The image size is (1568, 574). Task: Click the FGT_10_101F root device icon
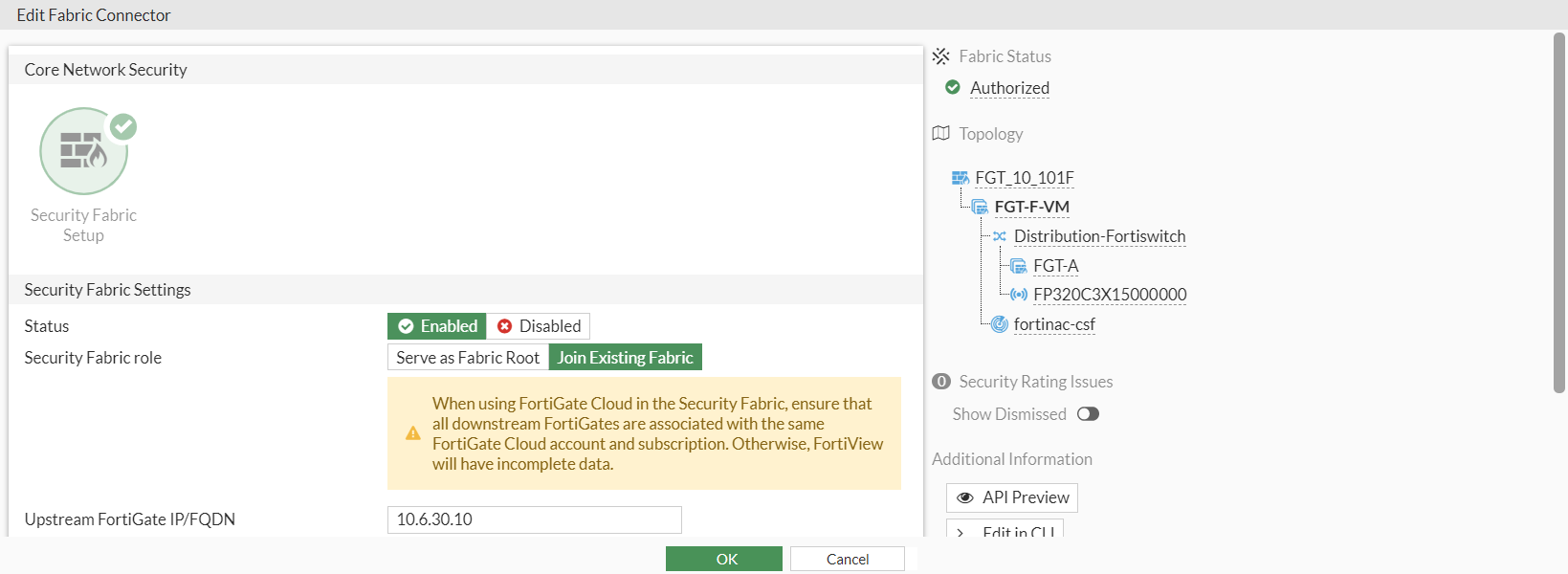click(961, 178)
